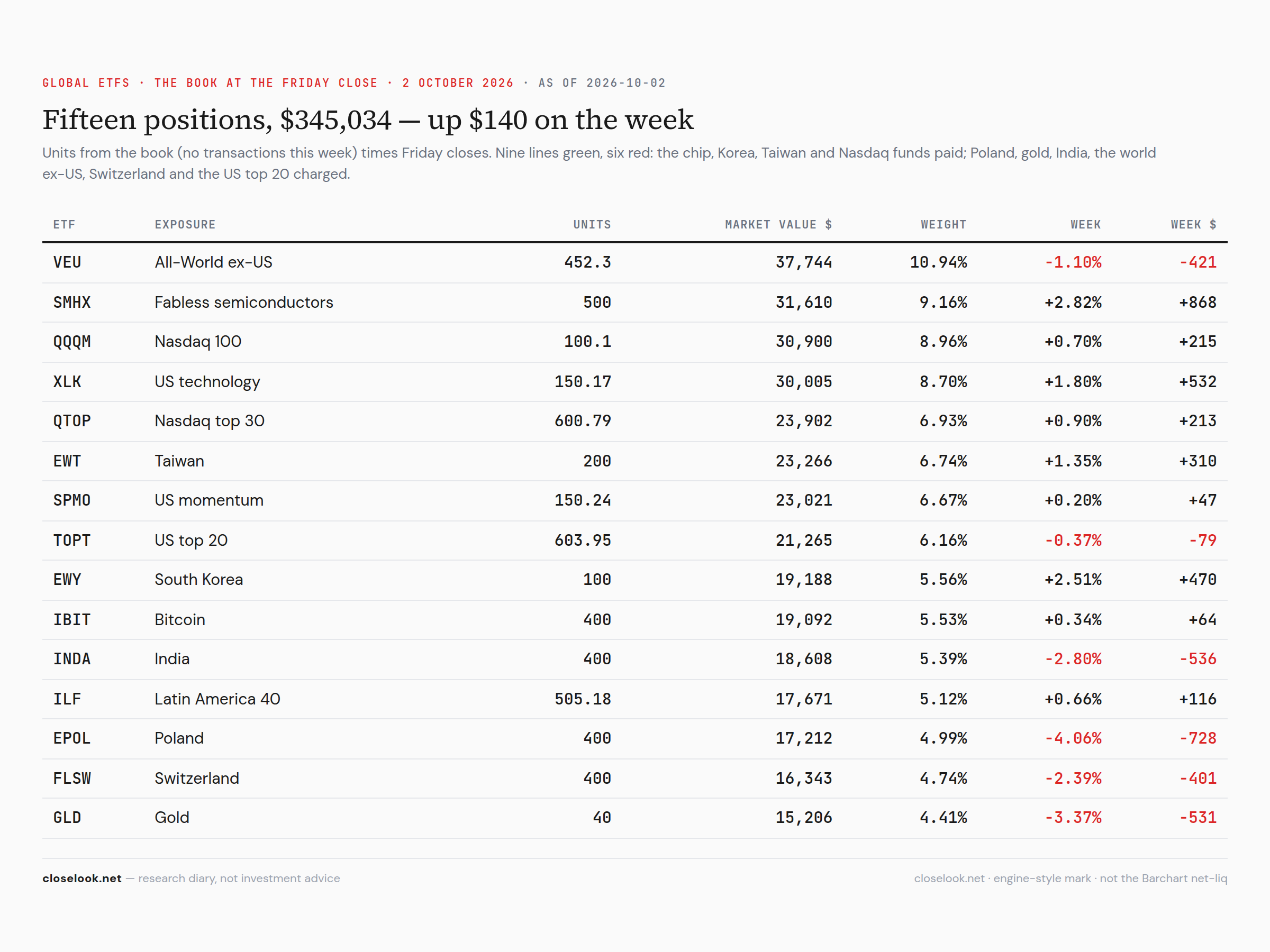Click the -728 week dollar value

[x=1198, y=738]
